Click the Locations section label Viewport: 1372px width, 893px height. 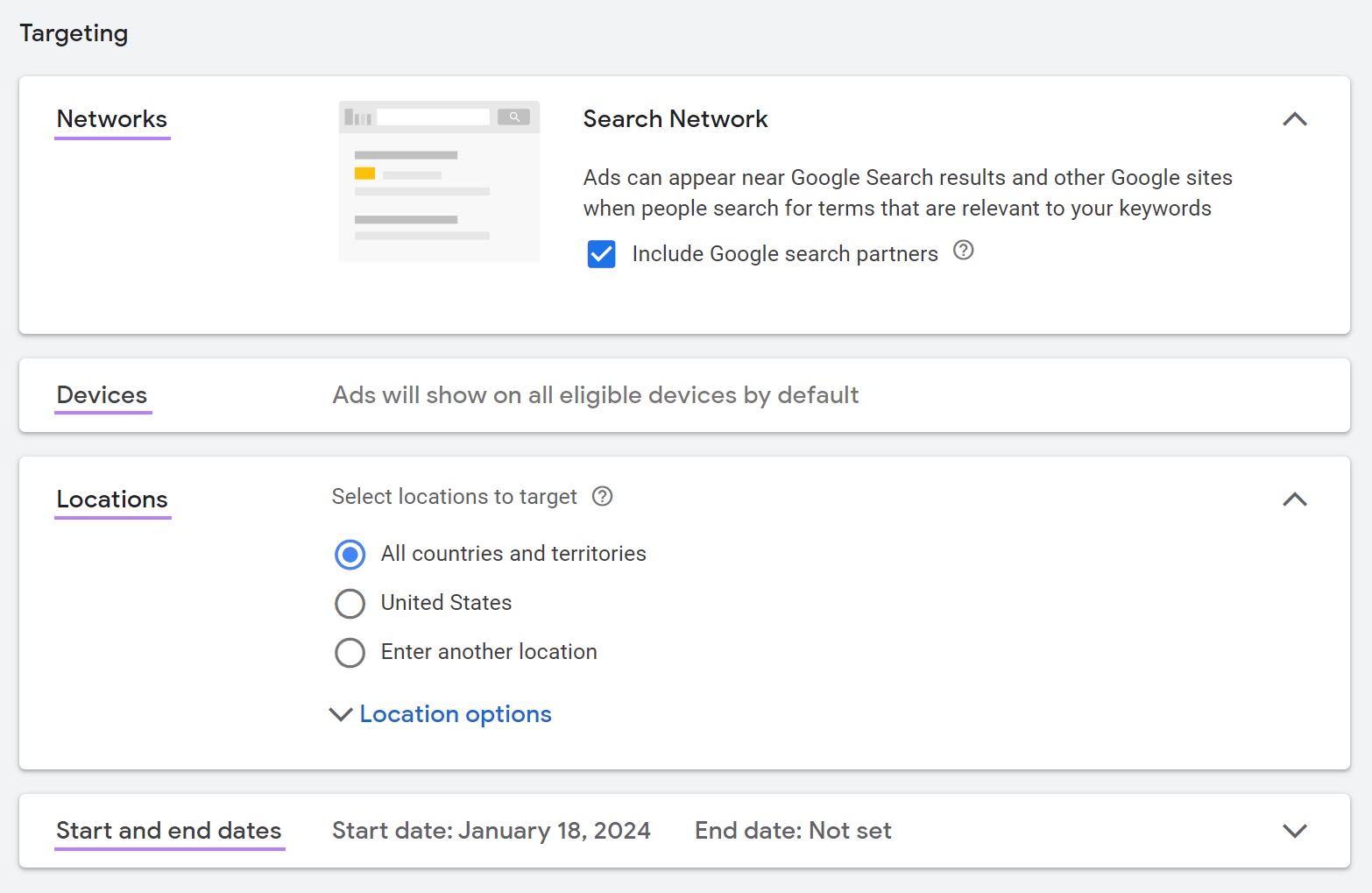(112, 500)
